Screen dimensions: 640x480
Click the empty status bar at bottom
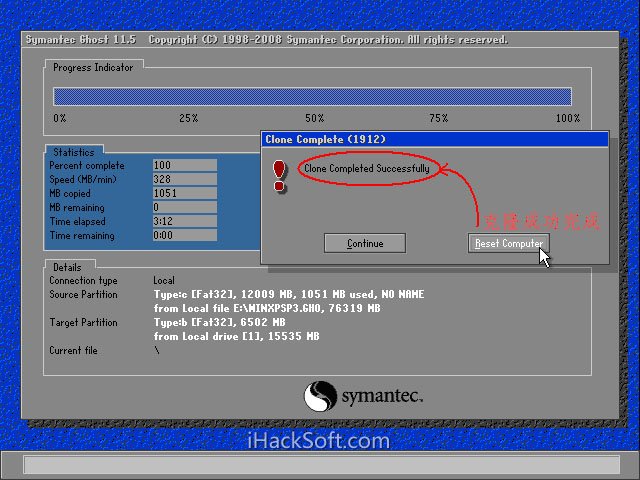click(320, 465)
